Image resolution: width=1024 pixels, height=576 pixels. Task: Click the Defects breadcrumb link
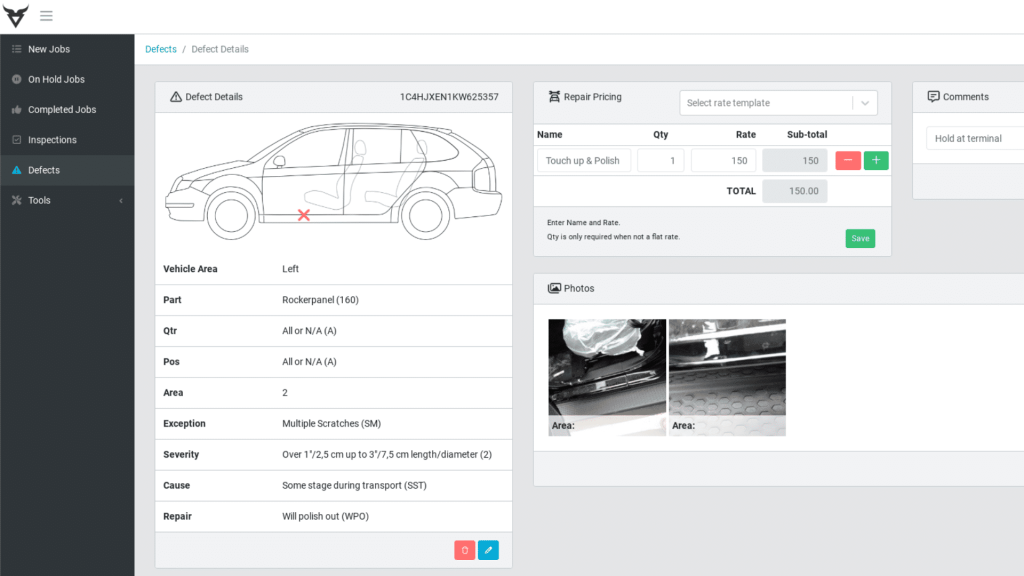coord(160,49)
